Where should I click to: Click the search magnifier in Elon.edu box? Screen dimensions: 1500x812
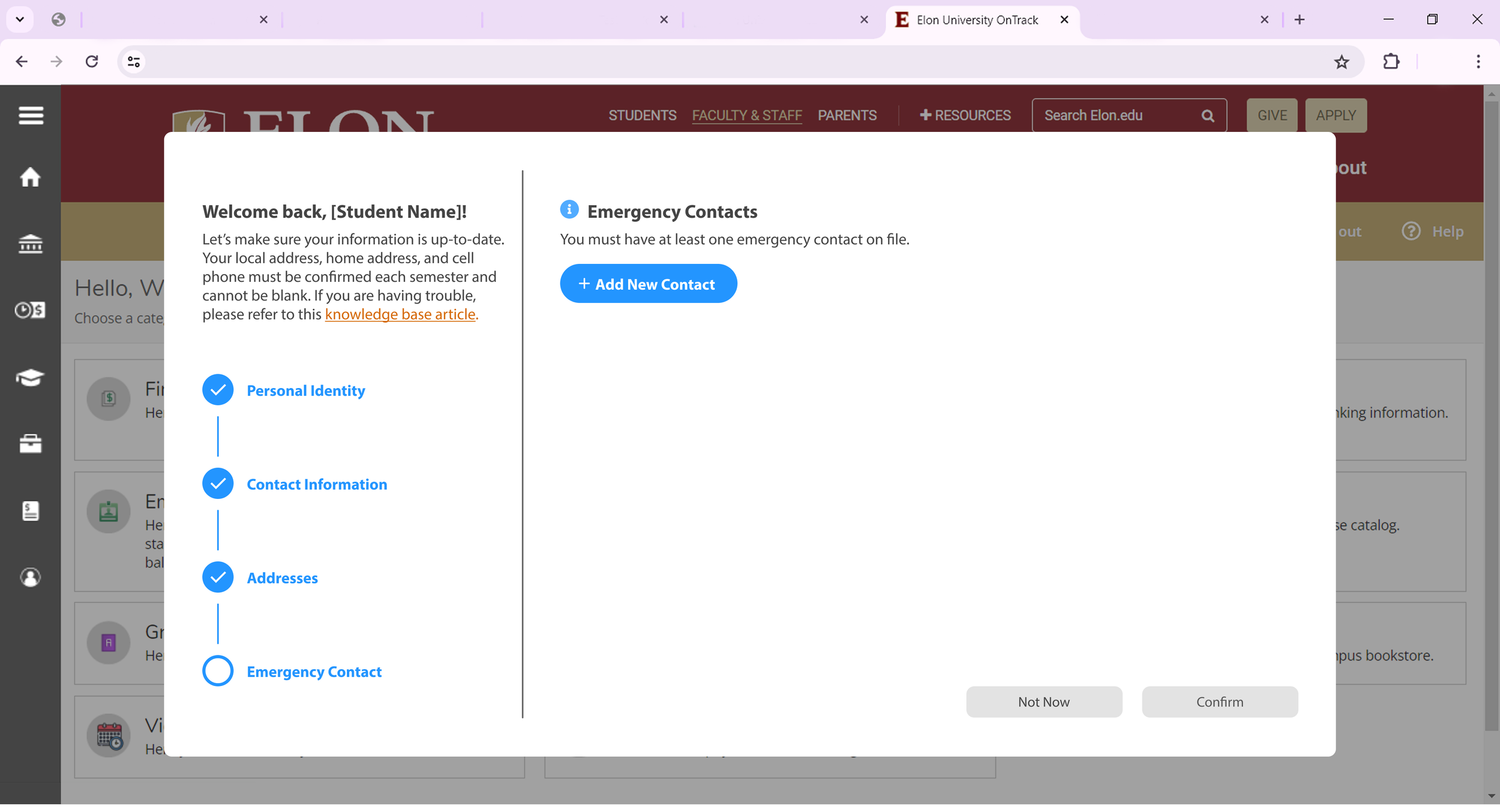point(1208,116)
